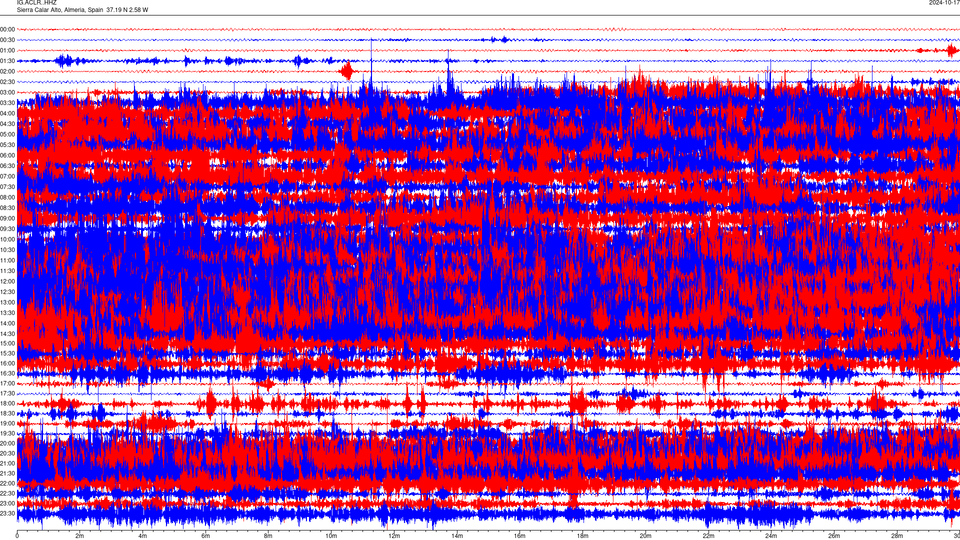This screenshot has width=960, height=540.
Task: Click the '14m' x-axis tick label
Action: [457, 536]
